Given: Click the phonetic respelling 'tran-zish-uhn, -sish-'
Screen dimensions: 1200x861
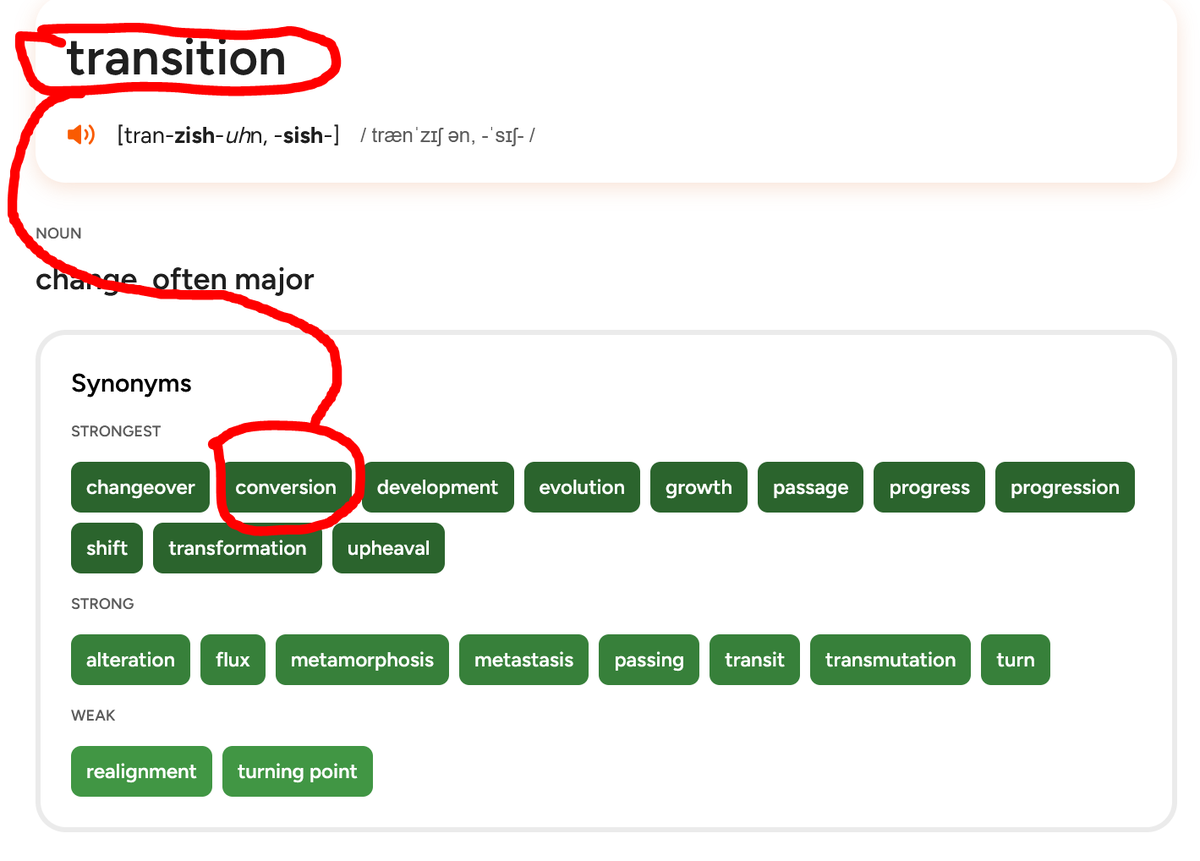Looking at the screenshot, I should (228, 135).
